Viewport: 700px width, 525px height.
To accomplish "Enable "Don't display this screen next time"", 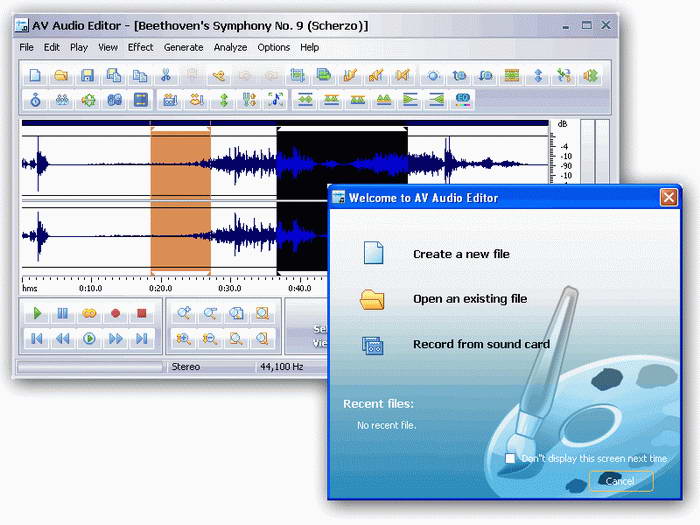I will (510, 458).
